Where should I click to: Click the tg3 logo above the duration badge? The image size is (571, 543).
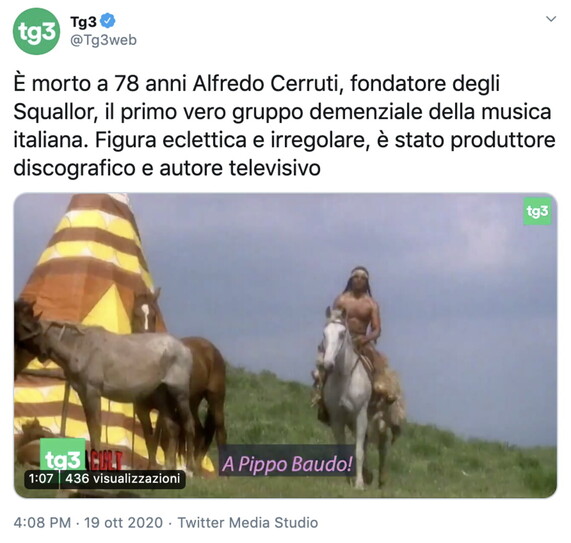[63, 455]
